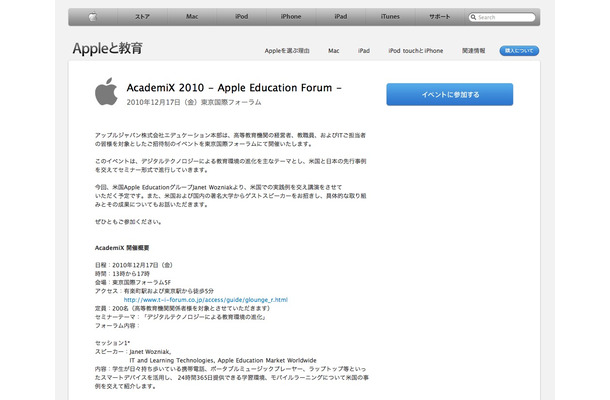Click the イベントに参加する button

450,94
